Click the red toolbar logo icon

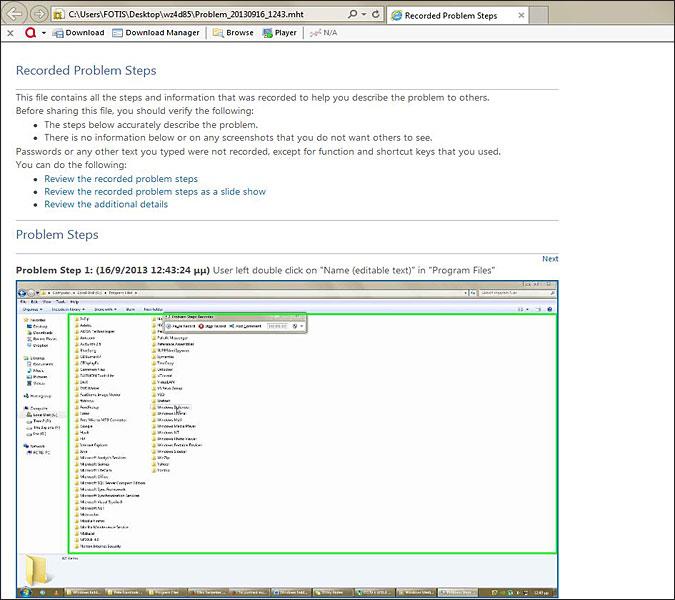[30, 33]
